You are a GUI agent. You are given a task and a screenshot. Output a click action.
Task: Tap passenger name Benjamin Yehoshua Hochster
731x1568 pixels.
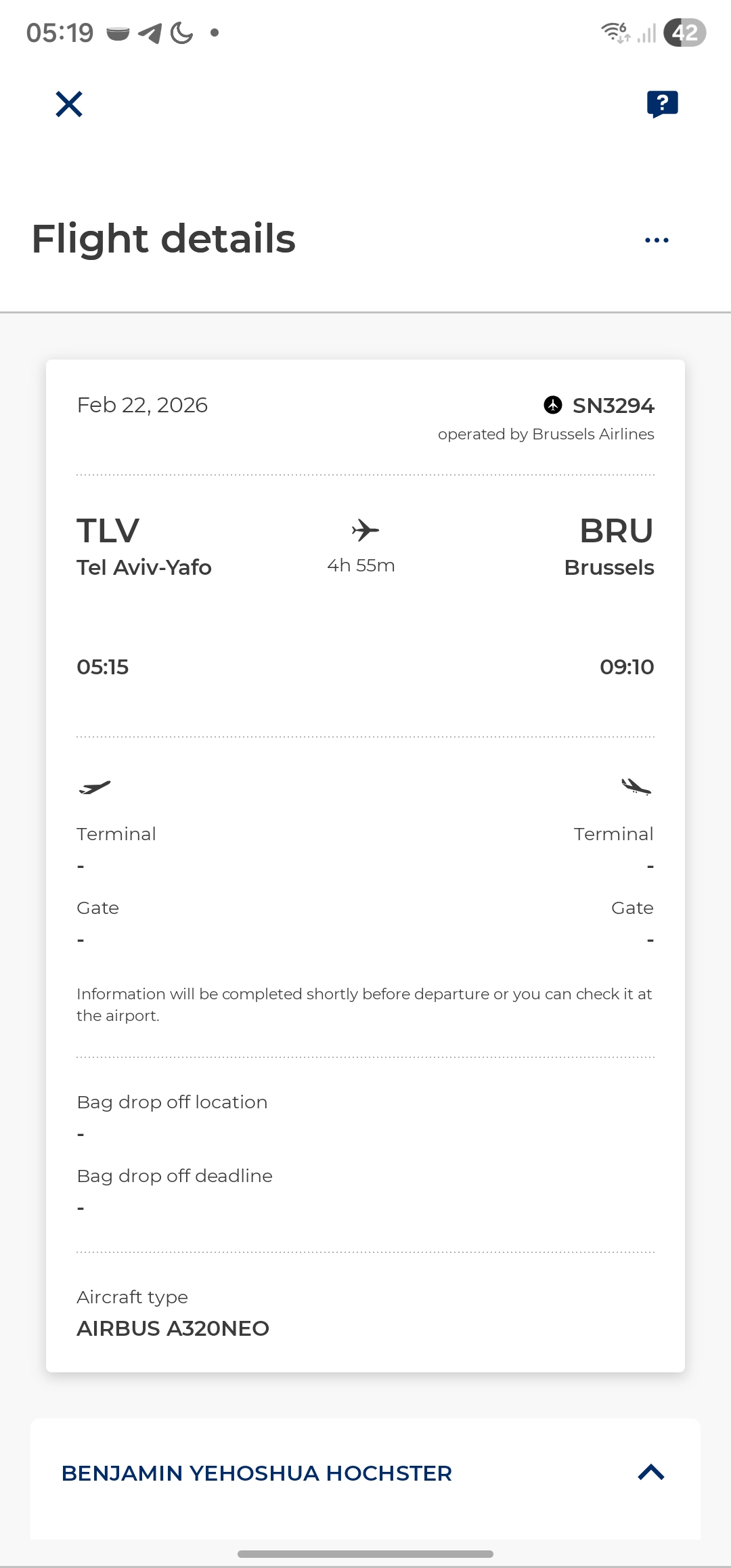point(257,1473)
